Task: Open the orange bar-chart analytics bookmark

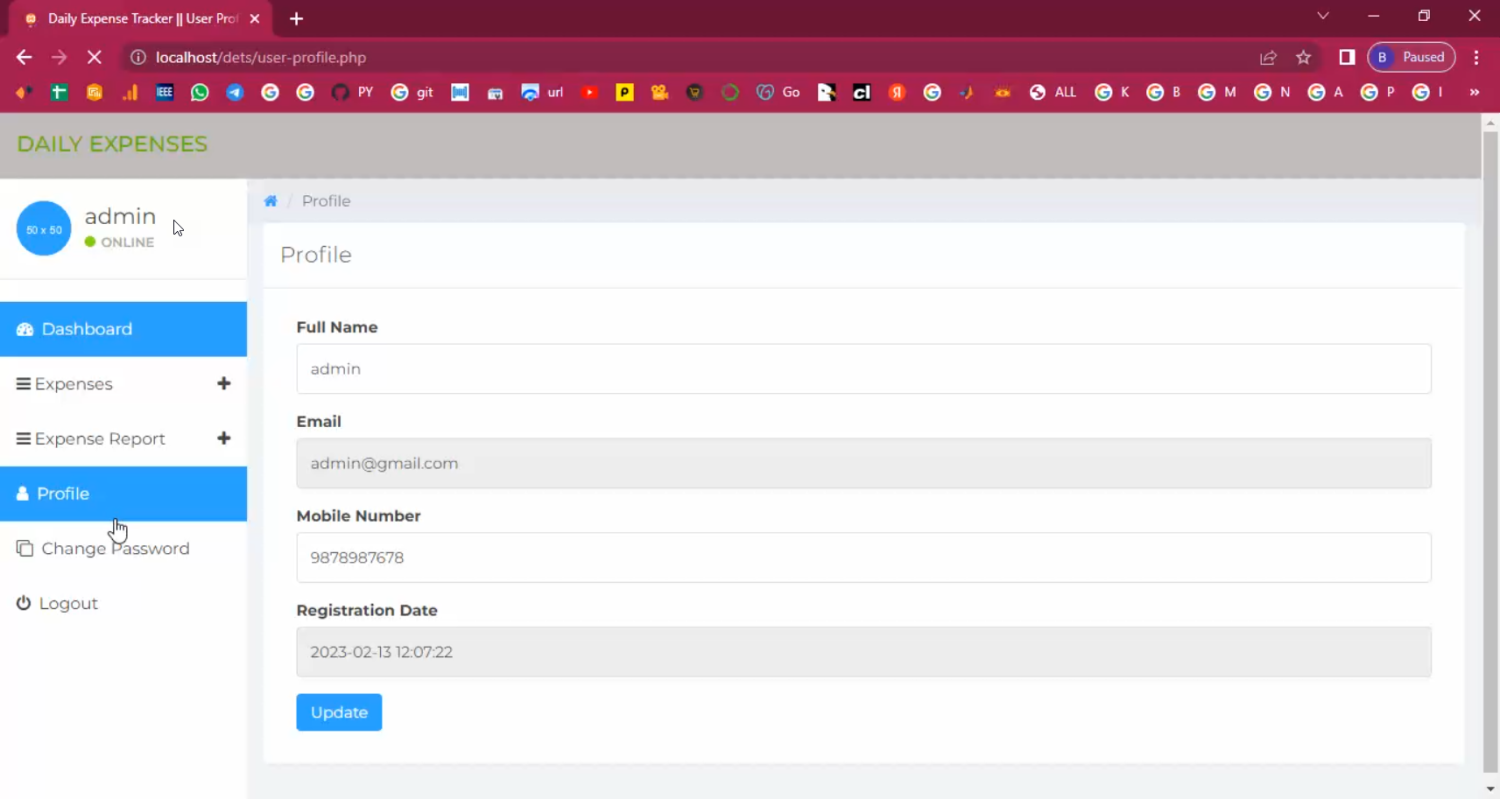Action: point(130,92)
